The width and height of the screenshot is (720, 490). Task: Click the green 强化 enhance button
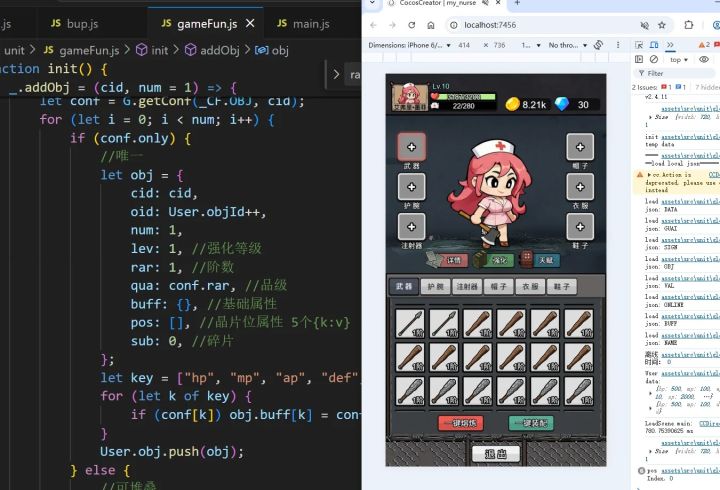click(x=495, y=260)
